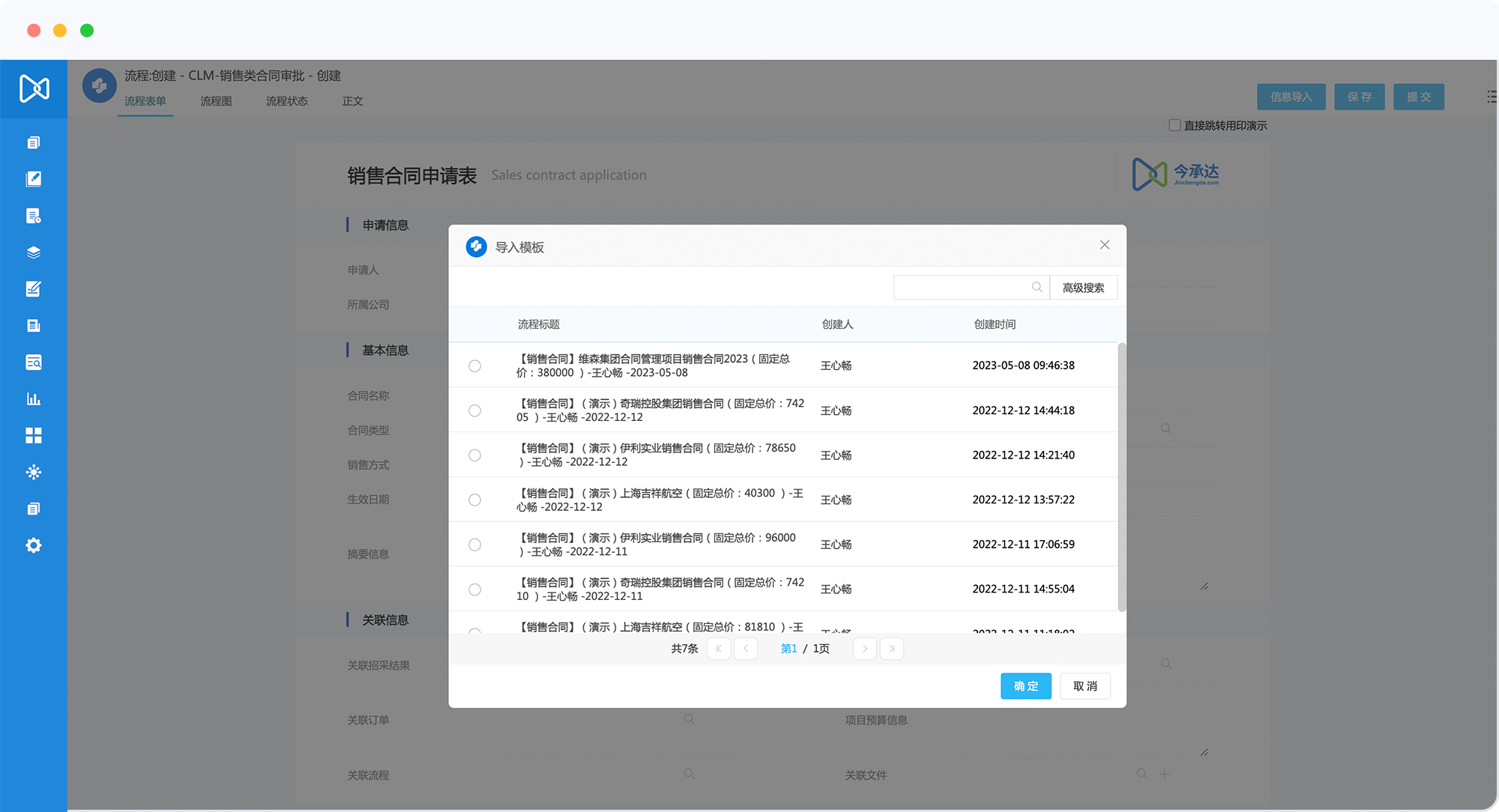Screen dimensions: 1499x812
Task: Open the settings gear in sidebar
Action: (x=33, y=545)
